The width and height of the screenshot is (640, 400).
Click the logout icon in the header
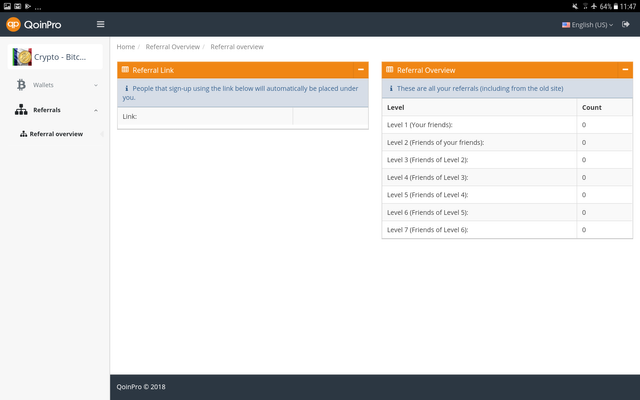[x=625, y=24]
